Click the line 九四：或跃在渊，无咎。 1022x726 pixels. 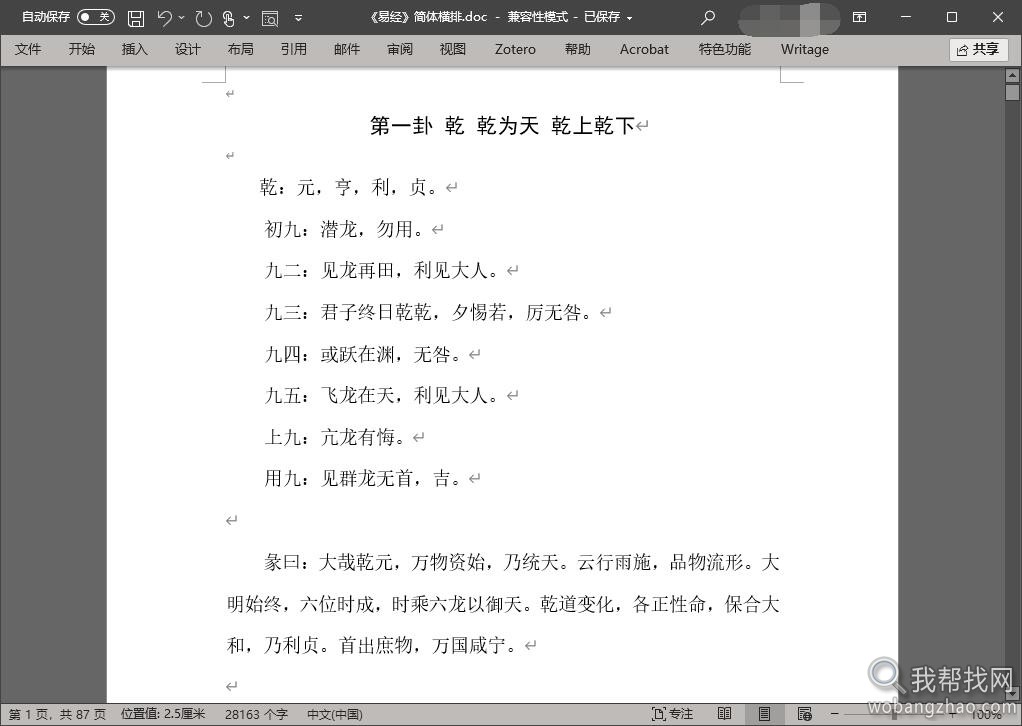(x=363, y=354)
